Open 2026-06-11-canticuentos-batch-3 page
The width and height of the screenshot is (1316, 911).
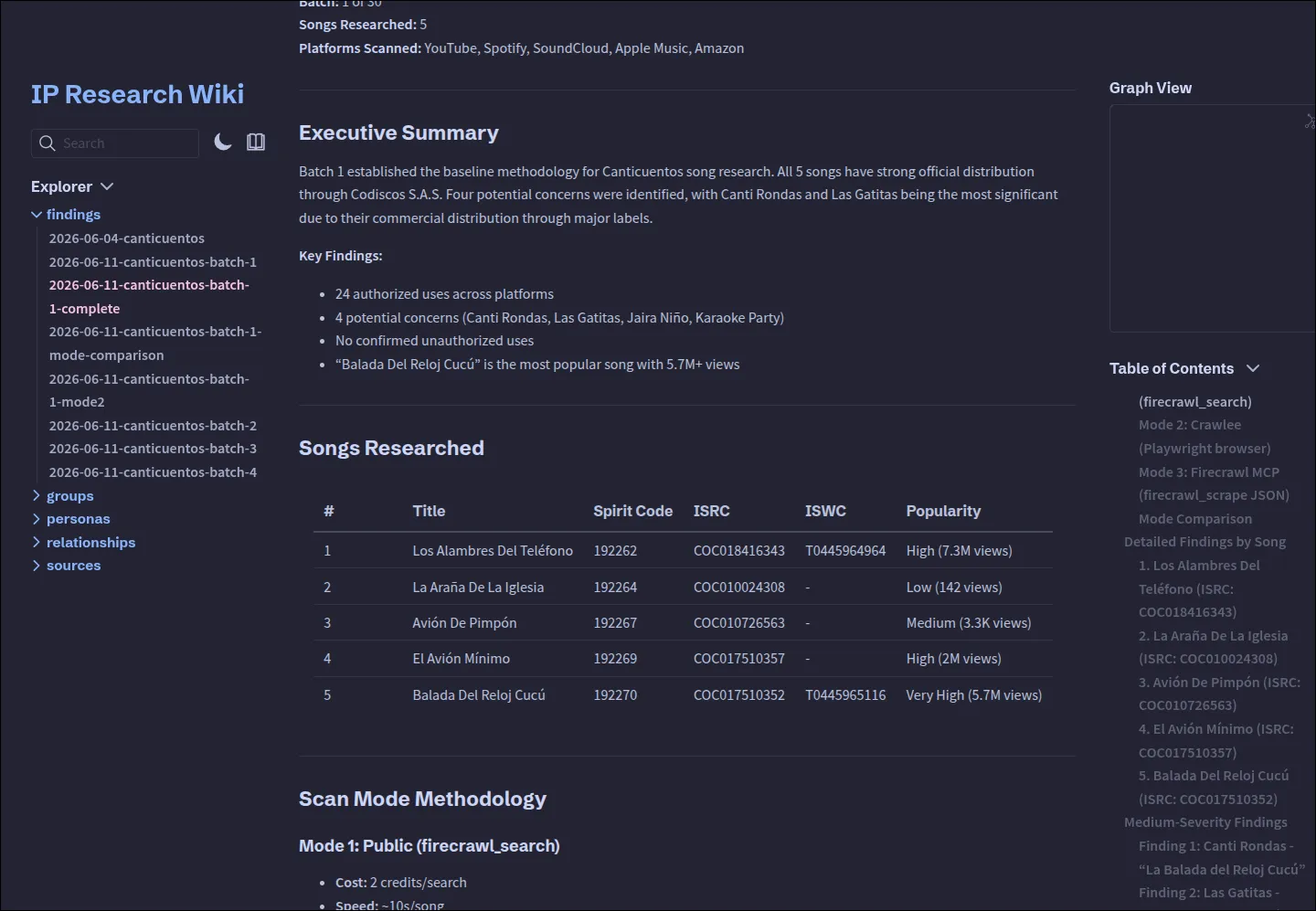(x=153, y=449)
